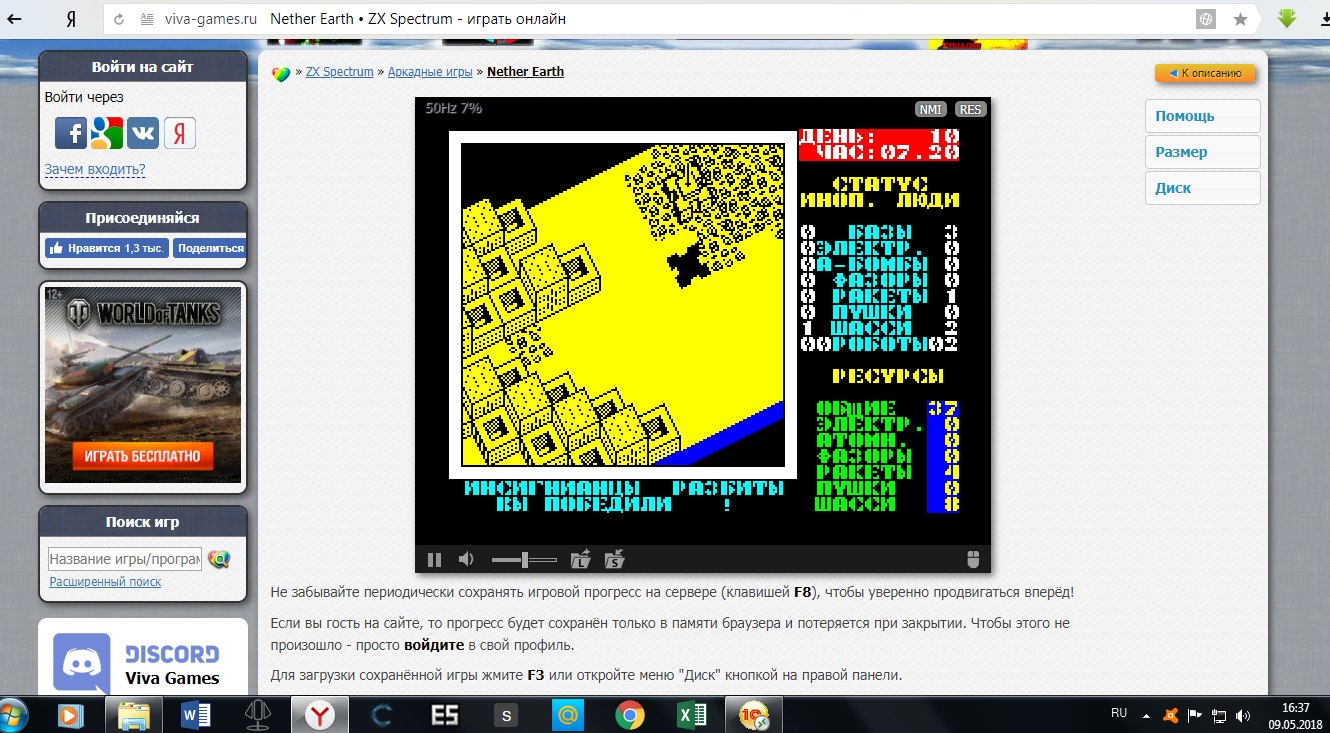Click the Viva Games heart logo icon
Image resolution: width=1330 pixels, height=733 pixels.
(282, 73)
